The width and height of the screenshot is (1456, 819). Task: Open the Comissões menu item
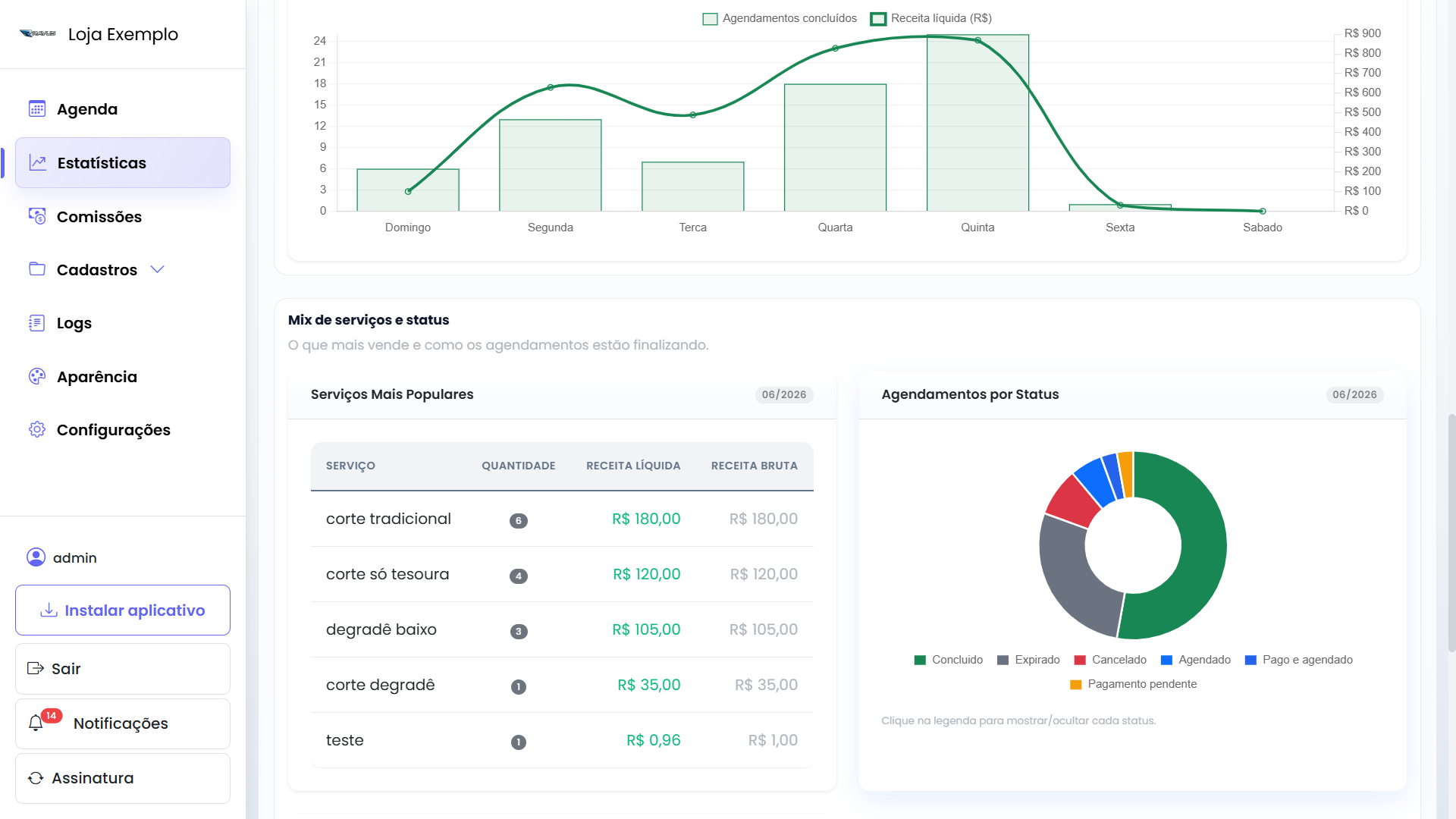(x=123, y=216)
